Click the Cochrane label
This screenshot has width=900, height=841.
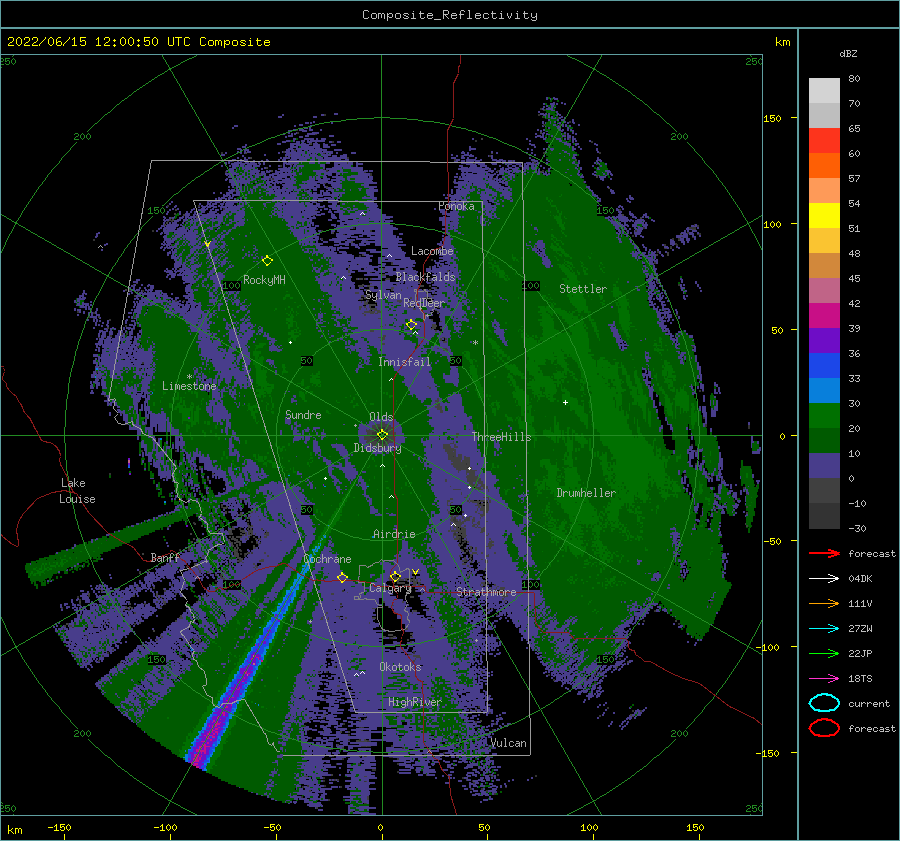point(327,559)
